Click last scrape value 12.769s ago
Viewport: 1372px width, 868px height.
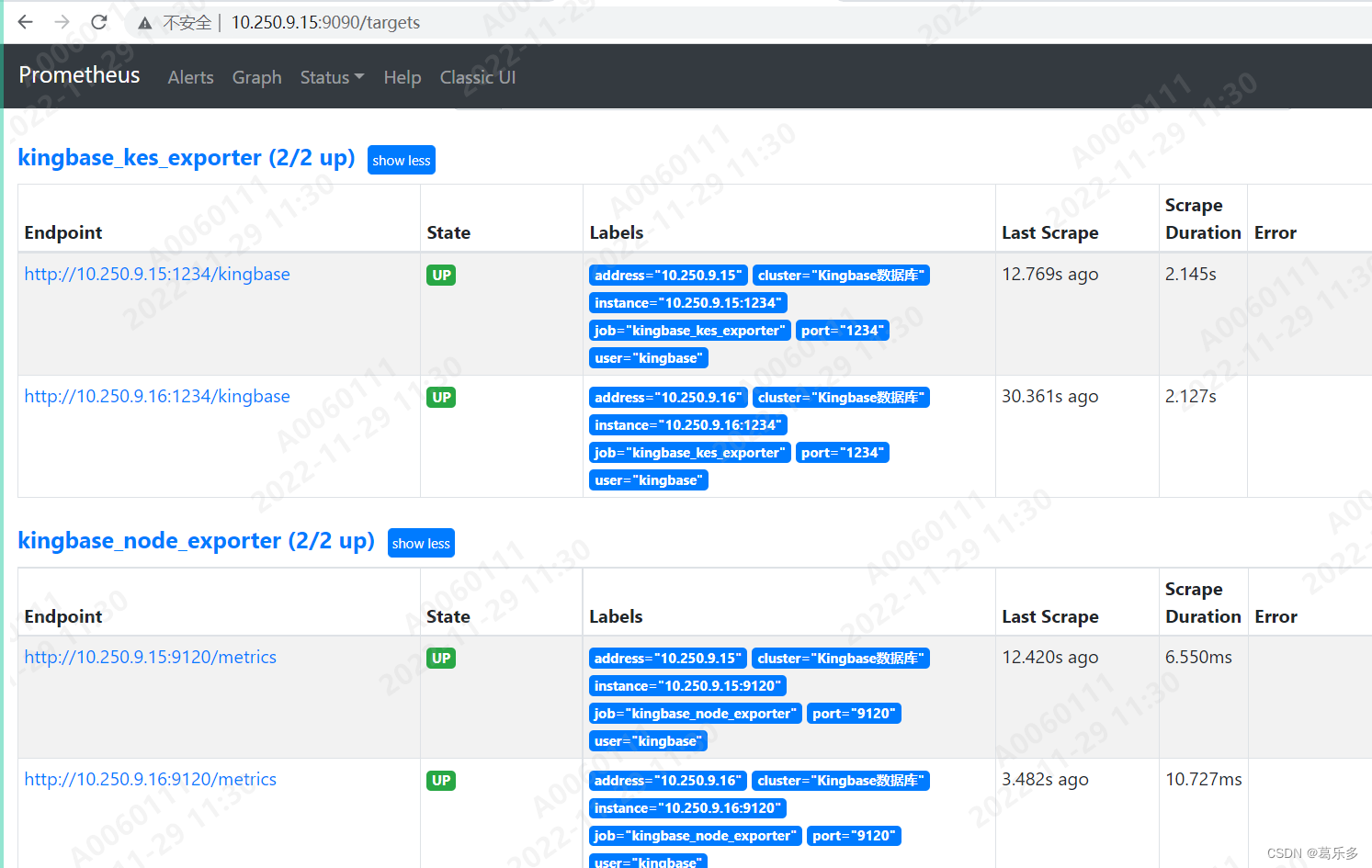click(1050, 274)
